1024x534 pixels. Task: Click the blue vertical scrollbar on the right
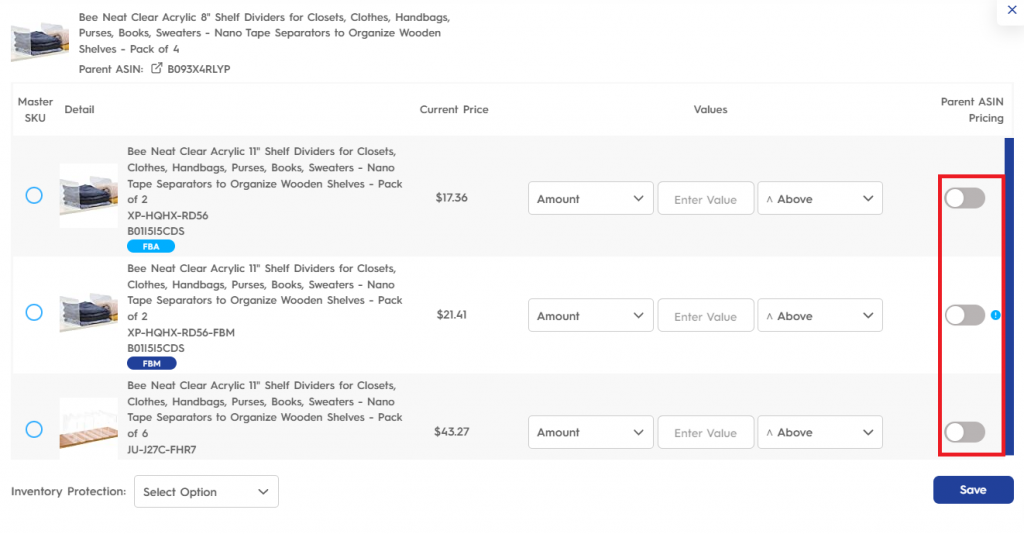click(x=1009, y=296)
